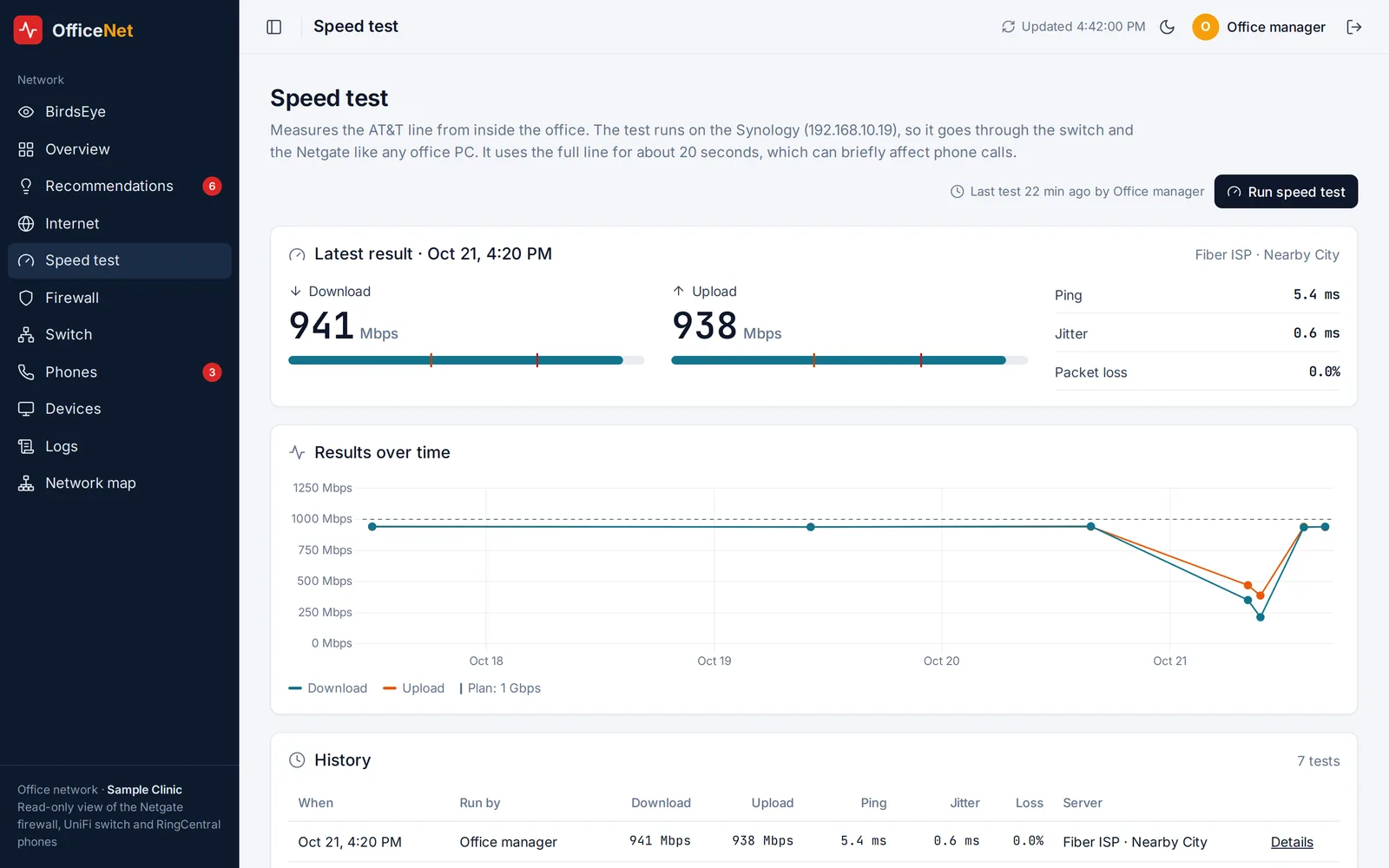Click the Download speed progress bar
Image resolution: width=1389 pixels, height=868 pixels.
466,360
